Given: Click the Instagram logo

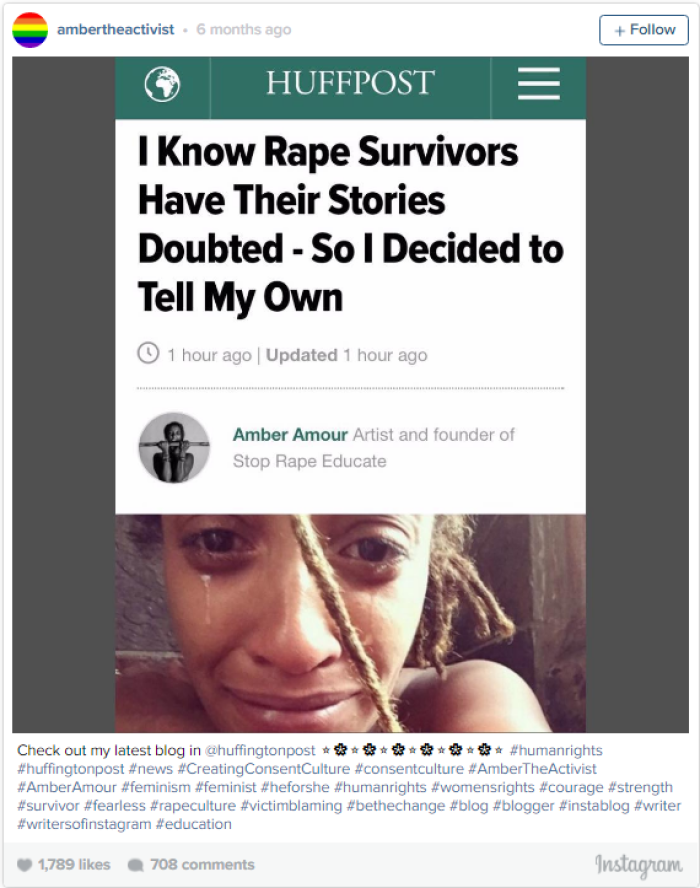Looking at the screenshot, I should click(x=638, y=865).
